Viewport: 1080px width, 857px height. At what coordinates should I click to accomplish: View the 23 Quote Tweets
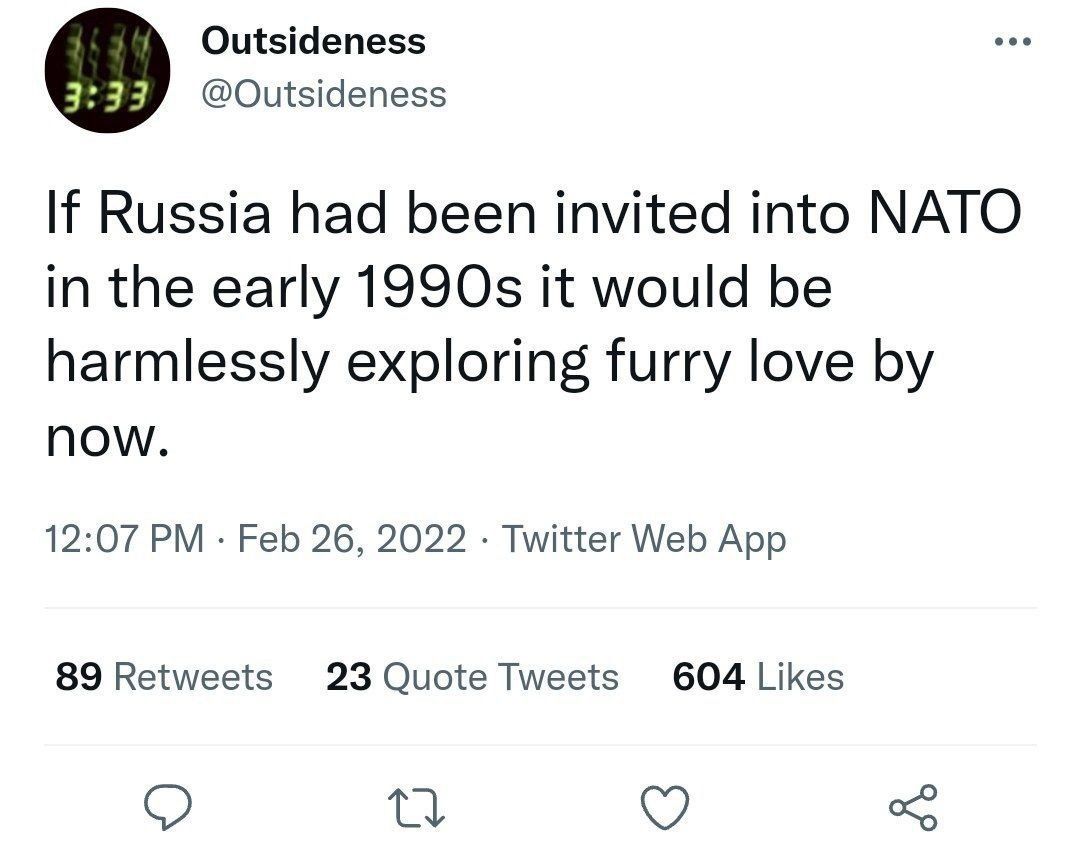click(x=472, y=677)
